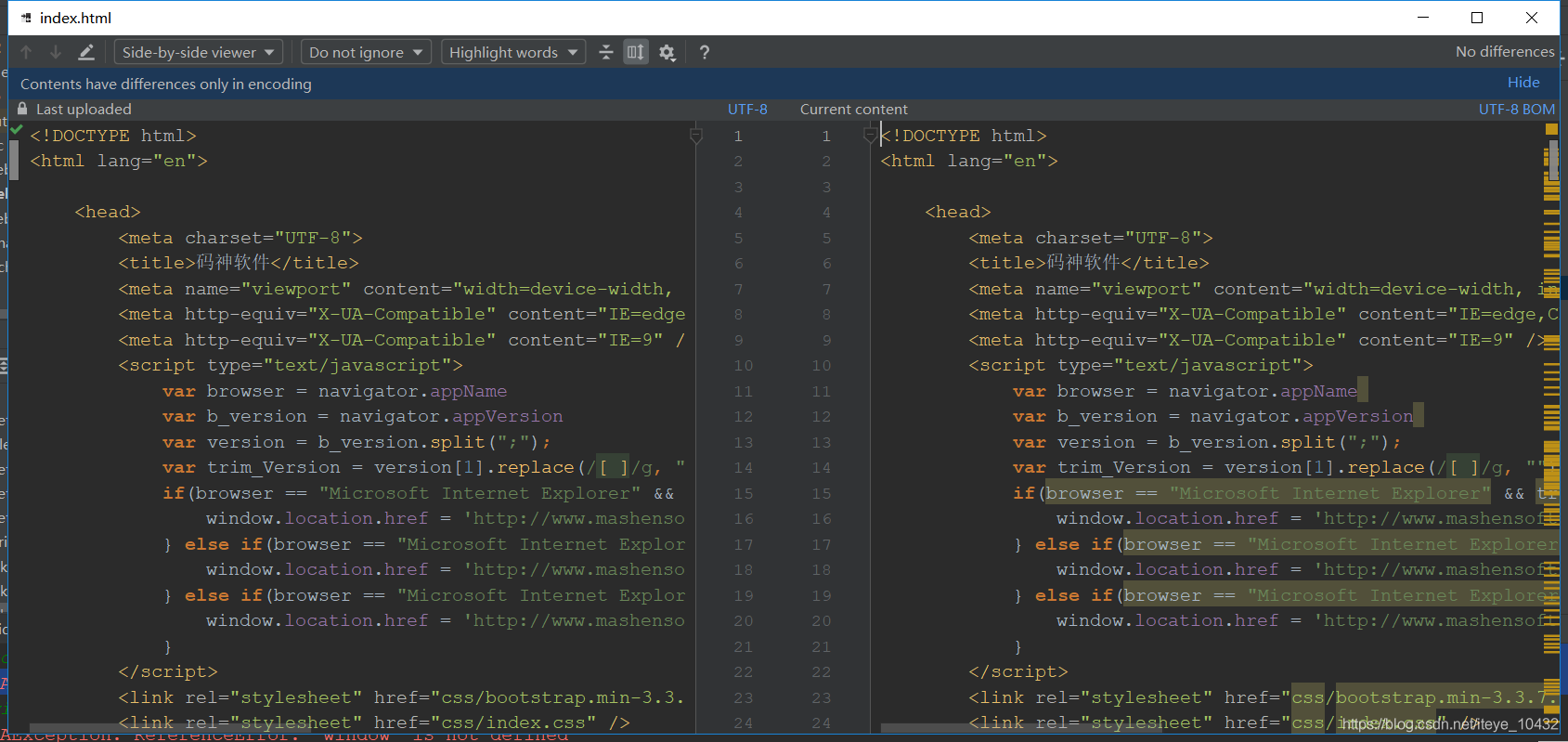This screenshot has height=742, width=1568.
Task: Click the Current content pane title
Action: [854, 109]
